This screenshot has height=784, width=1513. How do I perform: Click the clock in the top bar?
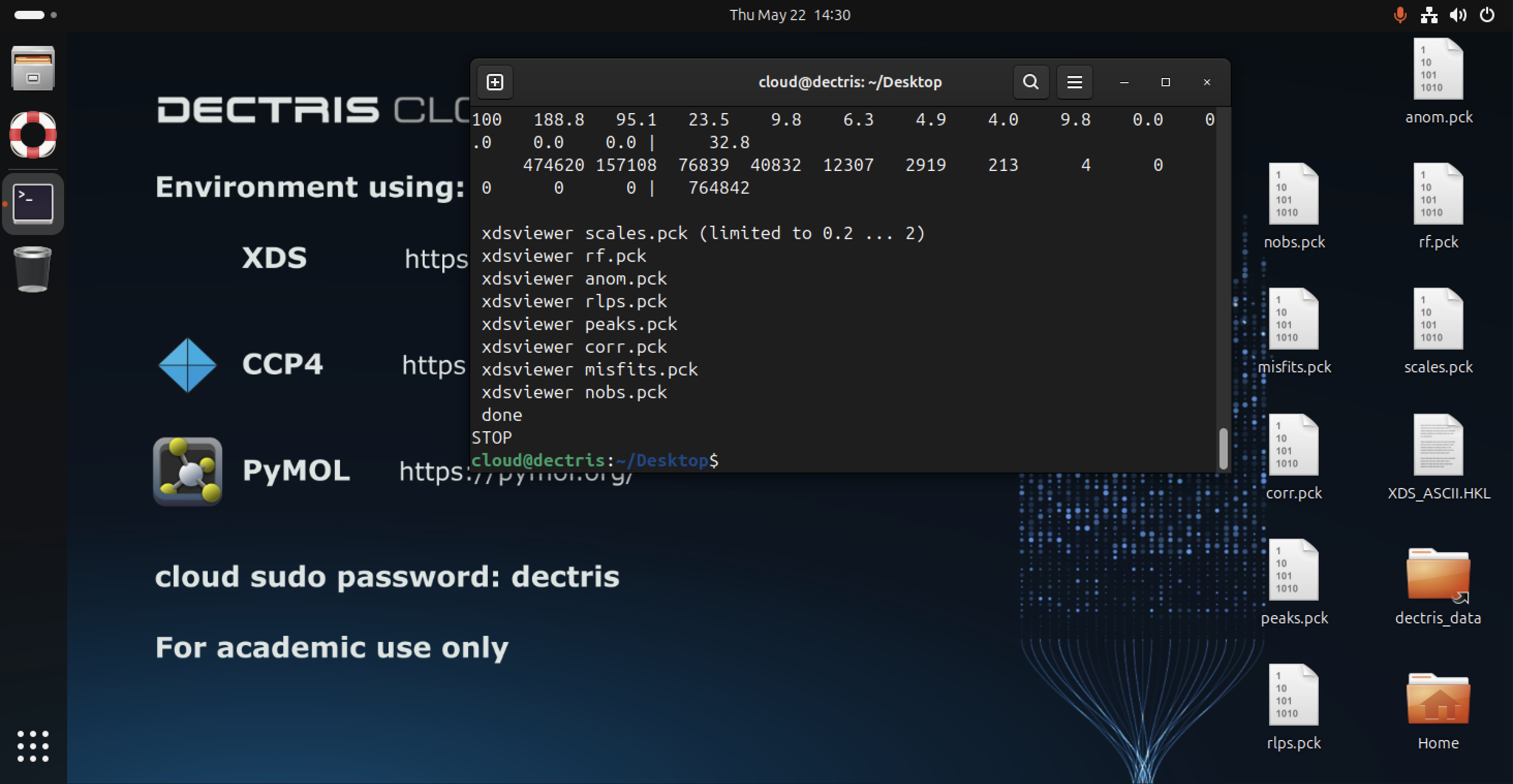[x=790, y=15]
